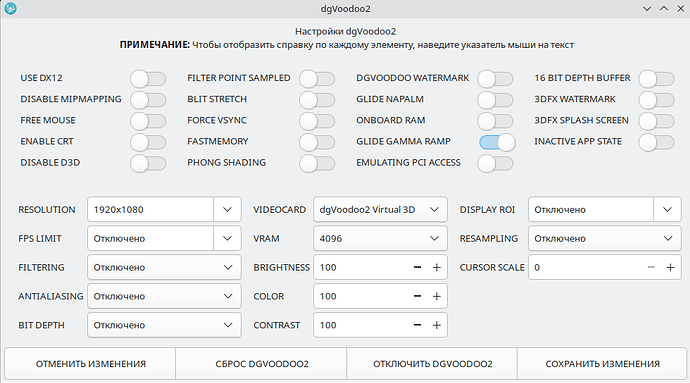Toggle the BLIT STRETCH switch
Image resolution: width=690 pixels, height=383 pixels.
pos(317,100)
